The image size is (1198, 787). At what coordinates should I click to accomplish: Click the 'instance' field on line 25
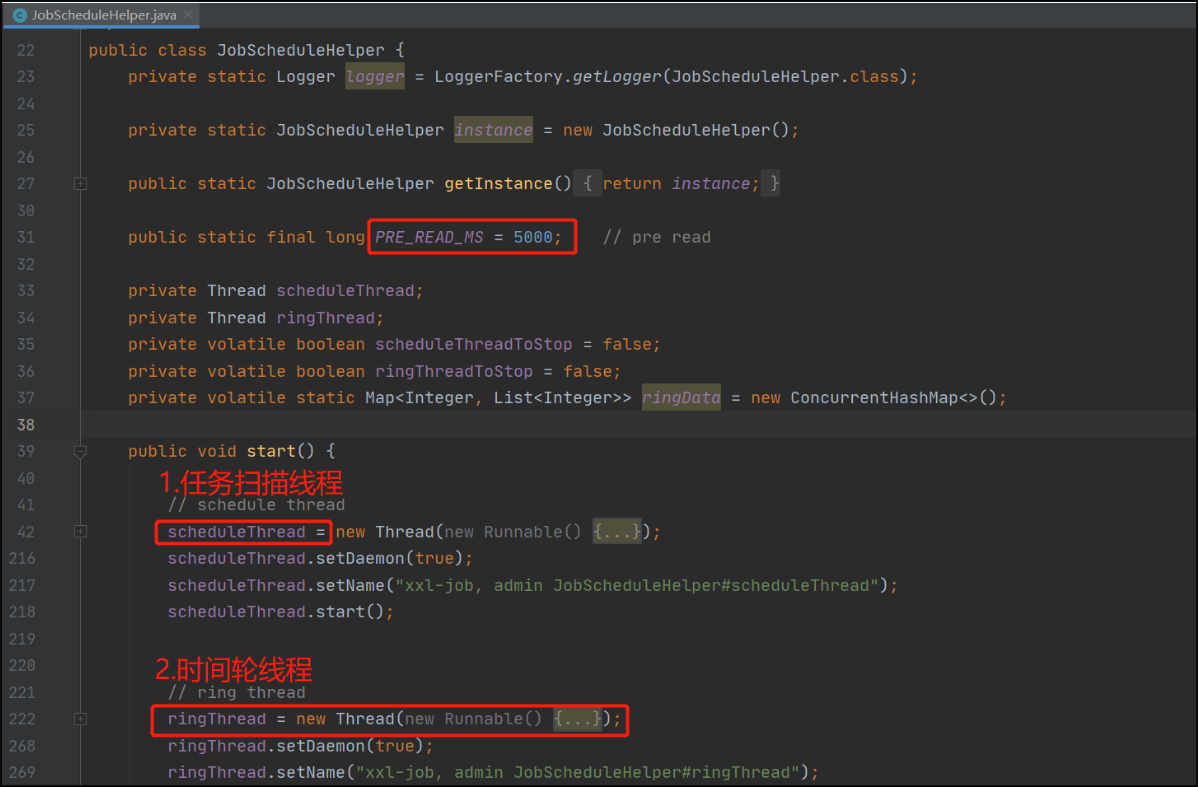point(494,130)
